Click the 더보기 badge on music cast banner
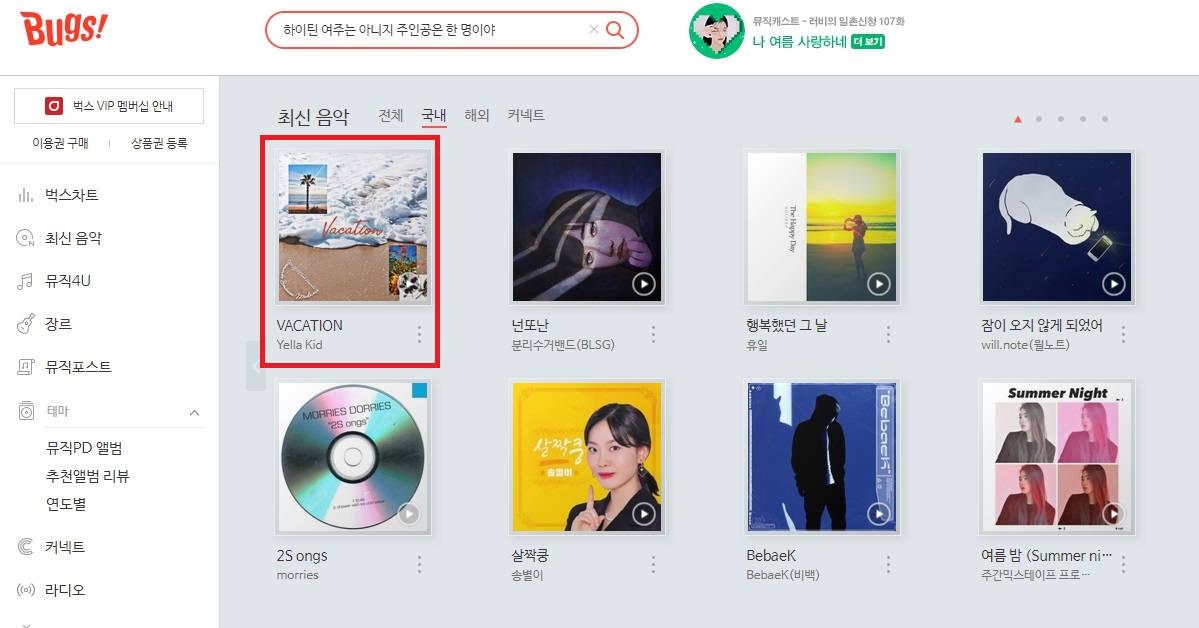Viewport: 1199px width, 628px height. pos(868,41)
